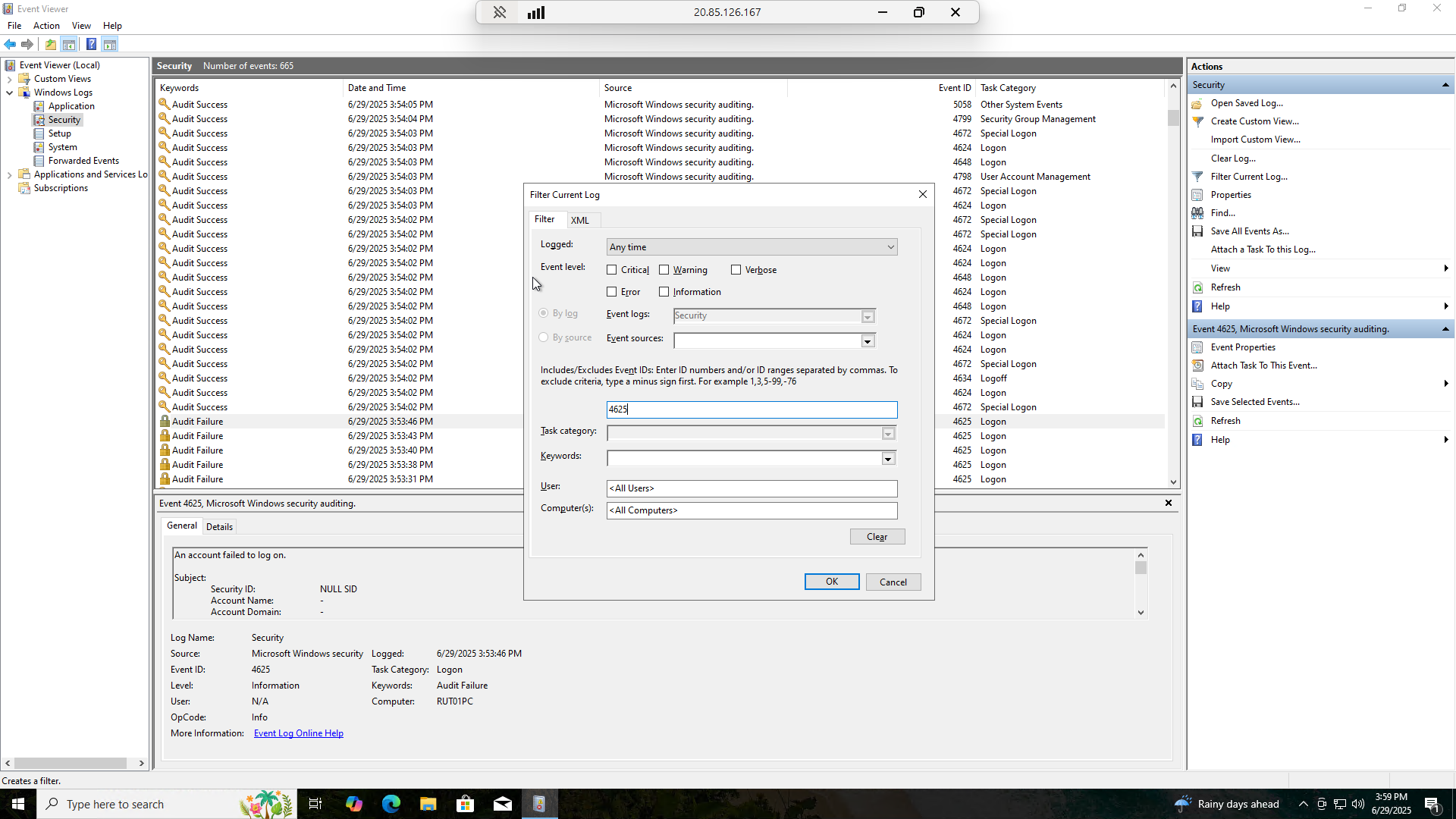Image resolution: width=1456 pixels, height=819 pixels.
Task: Click event list vertical scrollbar thumb
Action: [1173, 118]
